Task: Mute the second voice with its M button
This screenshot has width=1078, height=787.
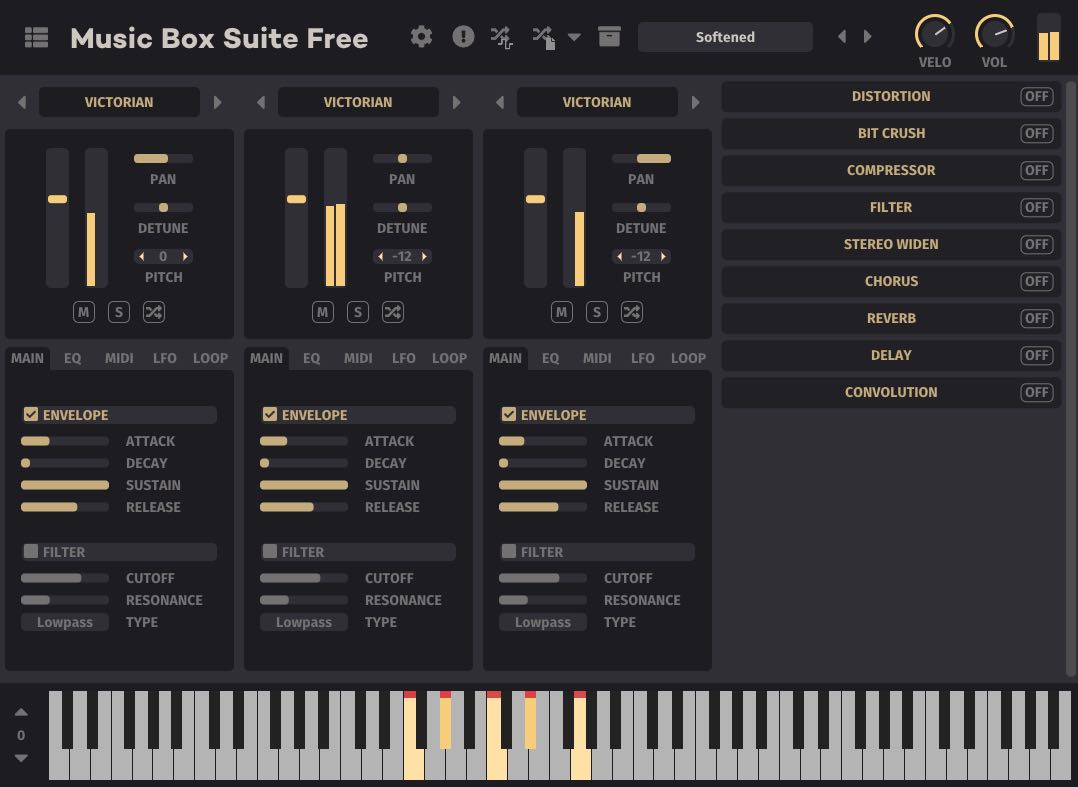Action: pyautogui.click(x=322, y=311)
